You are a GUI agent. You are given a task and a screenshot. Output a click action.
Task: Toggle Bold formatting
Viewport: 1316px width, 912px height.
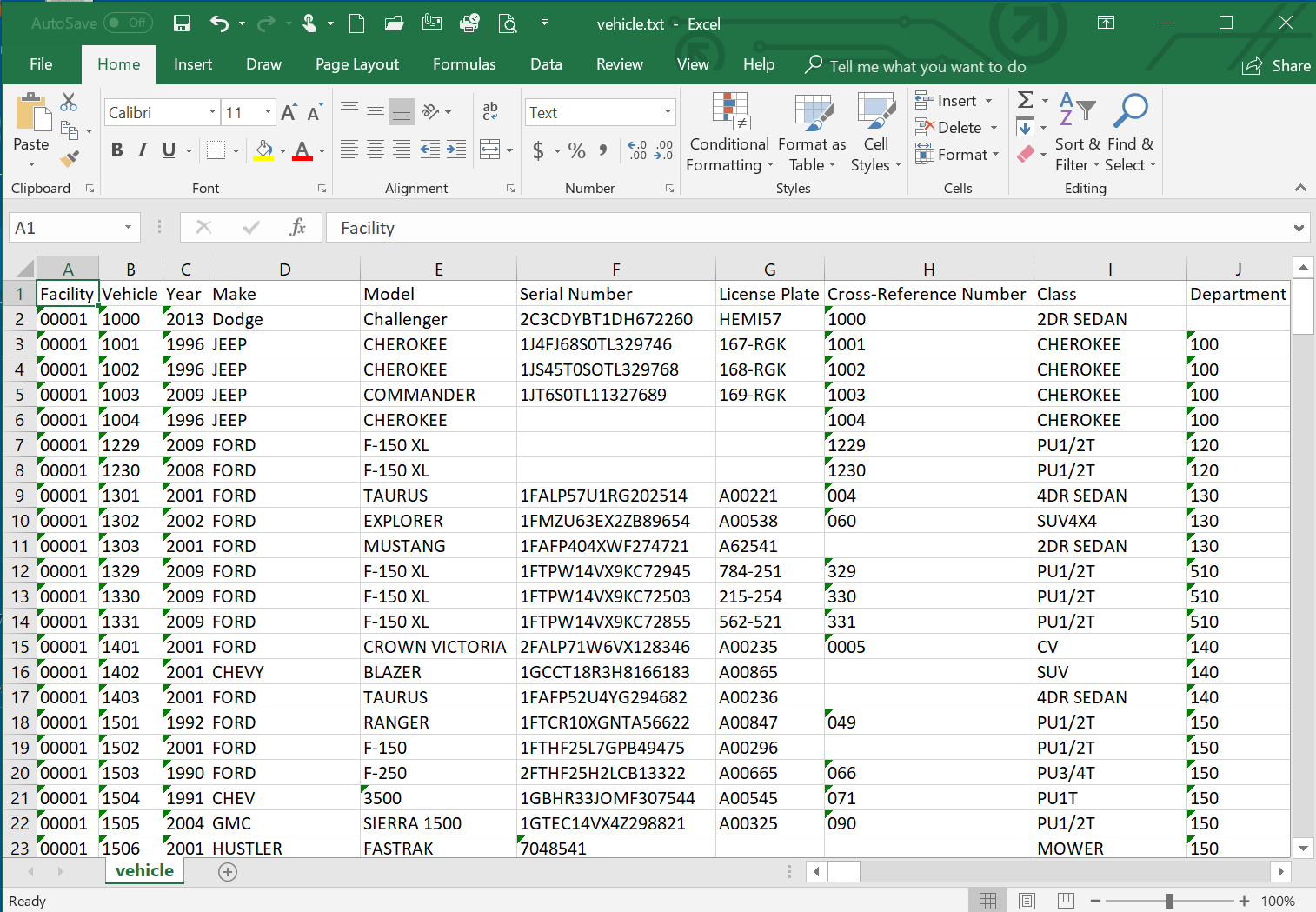pos(117,150)
